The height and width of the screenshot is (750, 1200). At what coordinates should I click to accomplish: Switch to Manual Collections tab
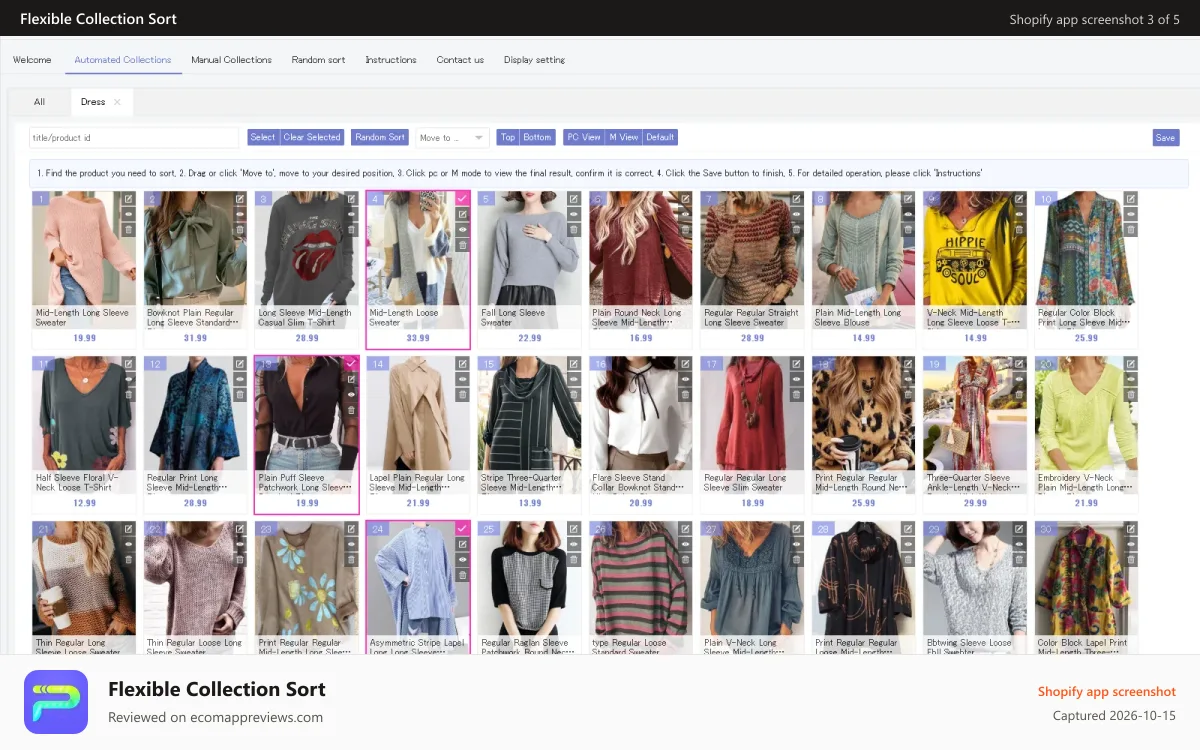[231, 60]
